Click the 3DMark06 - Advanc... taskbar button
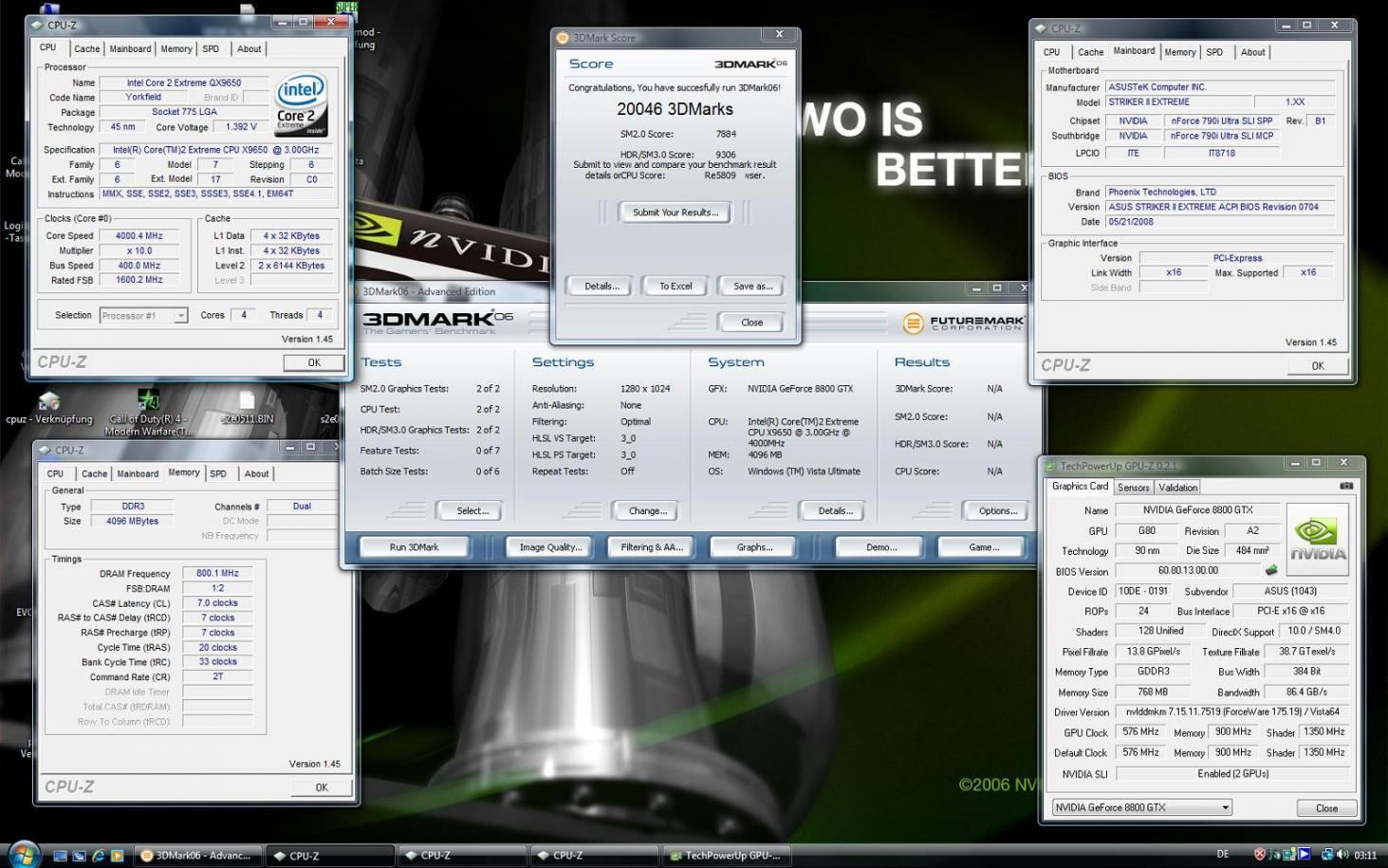Screen dimensions: 1388x868 197,856
